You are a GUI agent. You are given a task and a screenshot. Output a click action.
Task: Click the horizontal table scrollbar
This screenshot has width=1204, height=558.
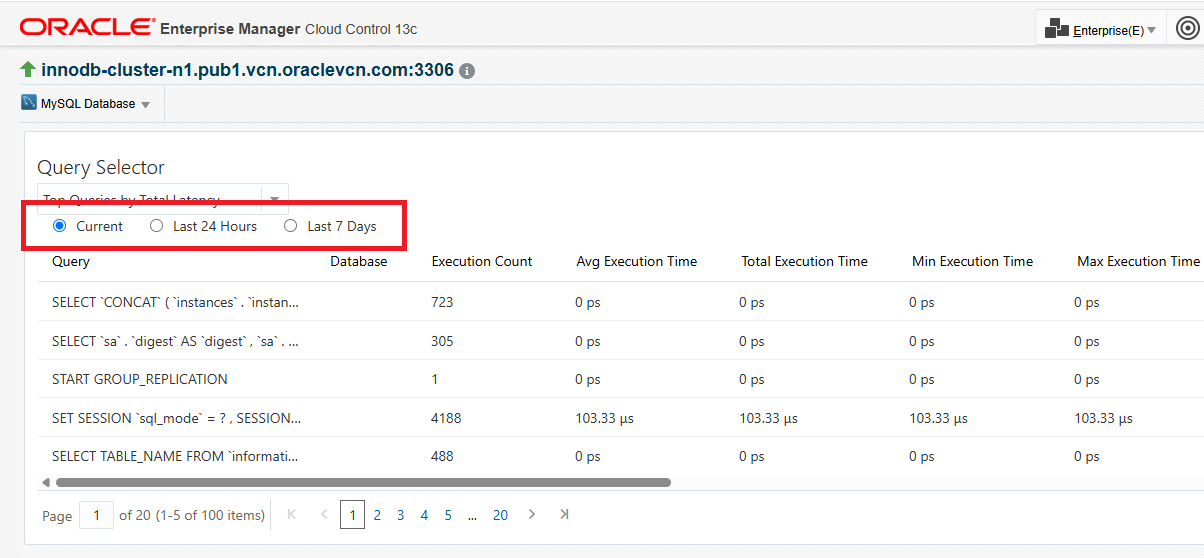363,482
